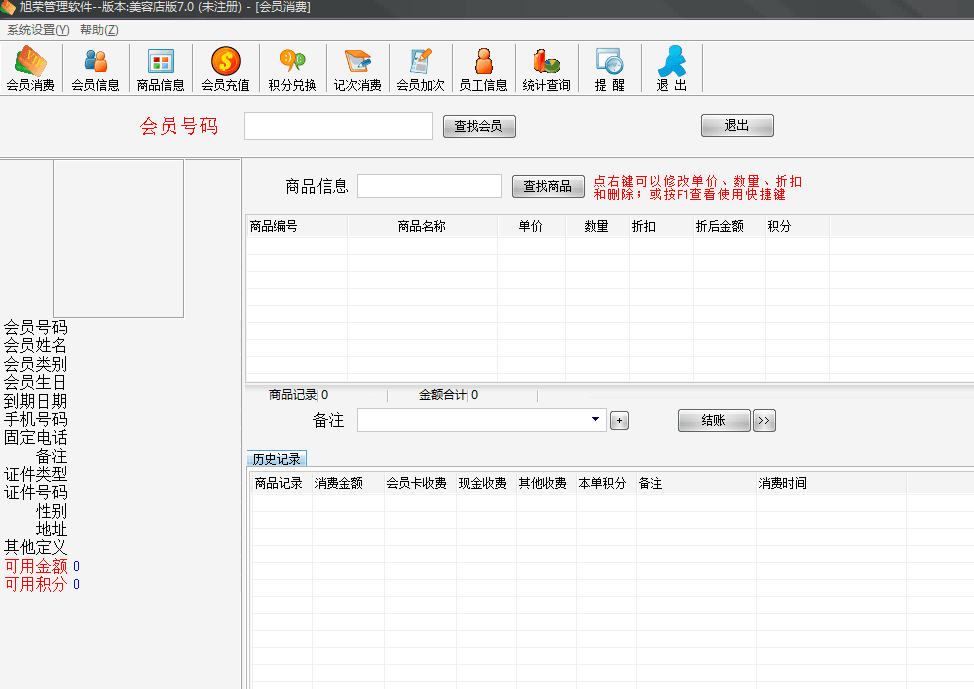974x689 pixels.
Task: Click the 员工信息 toolbar icon
Action: pyautogui.click(x=483, y=68)
